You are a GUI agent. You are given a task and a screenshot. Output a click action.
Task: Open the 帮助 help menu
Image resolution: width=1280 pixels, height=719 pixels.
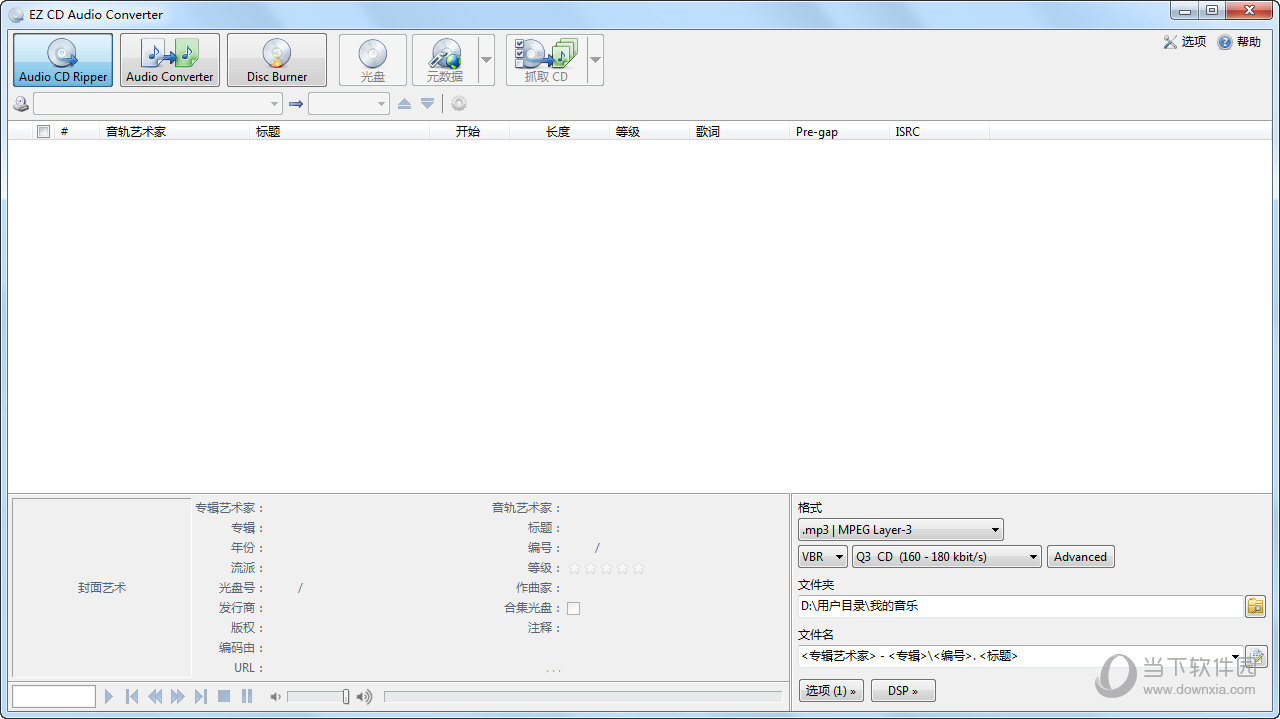(x=1239, y=42)
